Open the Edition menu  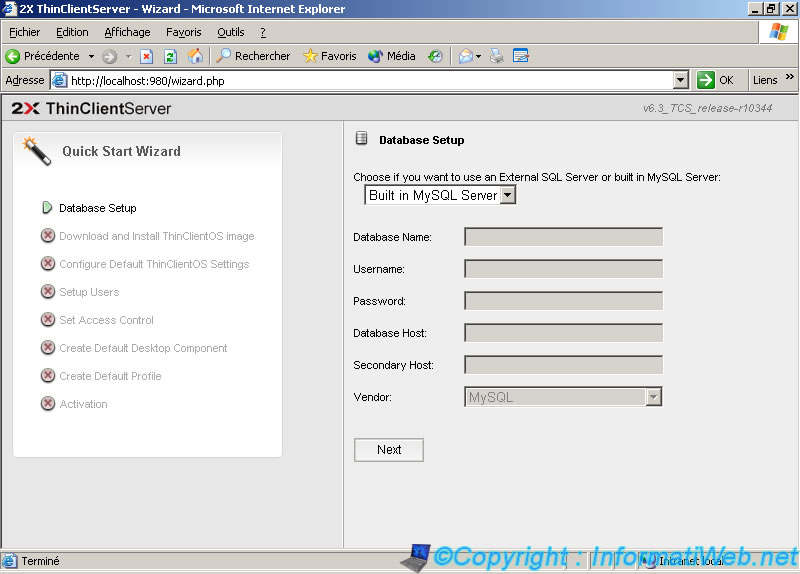[x=72, y=32]
